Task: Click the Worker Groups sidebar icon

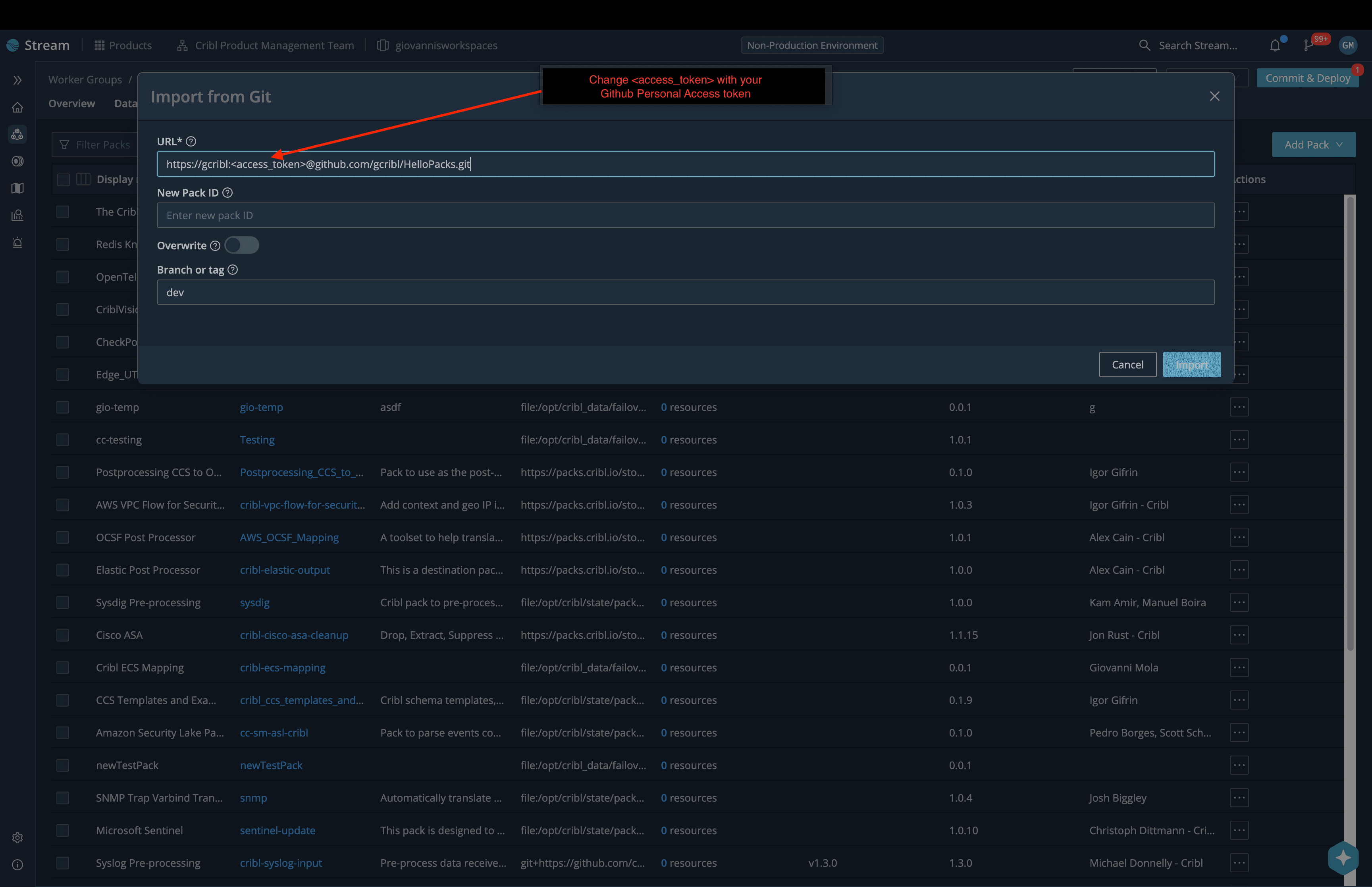Action: click(x=17, y=134)
